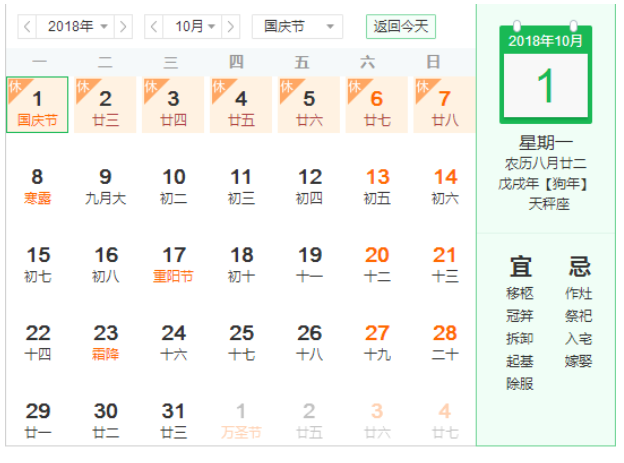Click the 返回今天 button

point(401,27)
